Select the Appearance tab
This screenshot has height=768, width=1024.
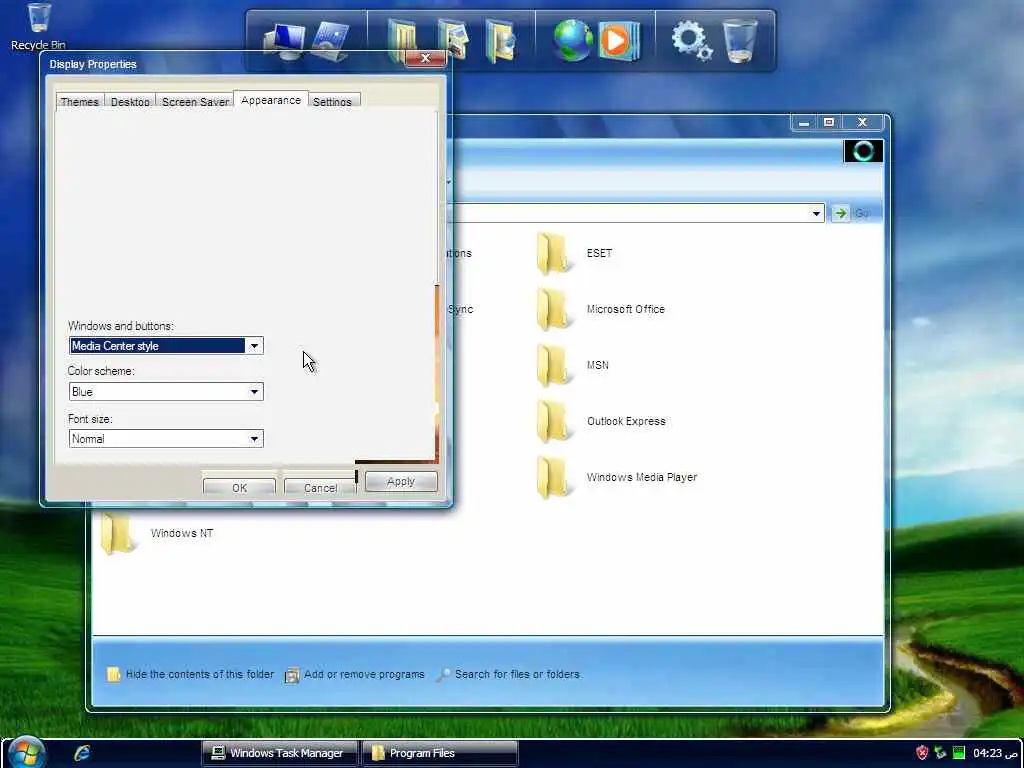[271, 100]
